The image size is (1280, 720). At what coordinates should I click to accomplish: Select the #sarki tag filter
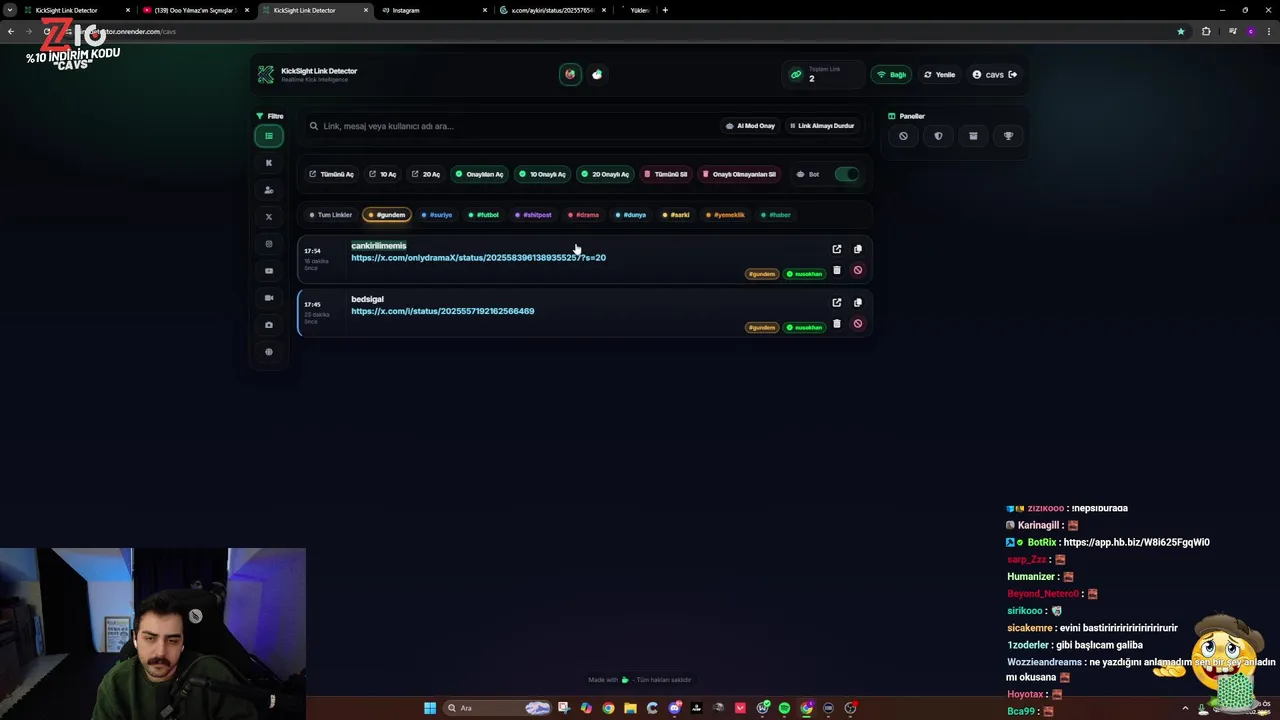tap(676, 215)
